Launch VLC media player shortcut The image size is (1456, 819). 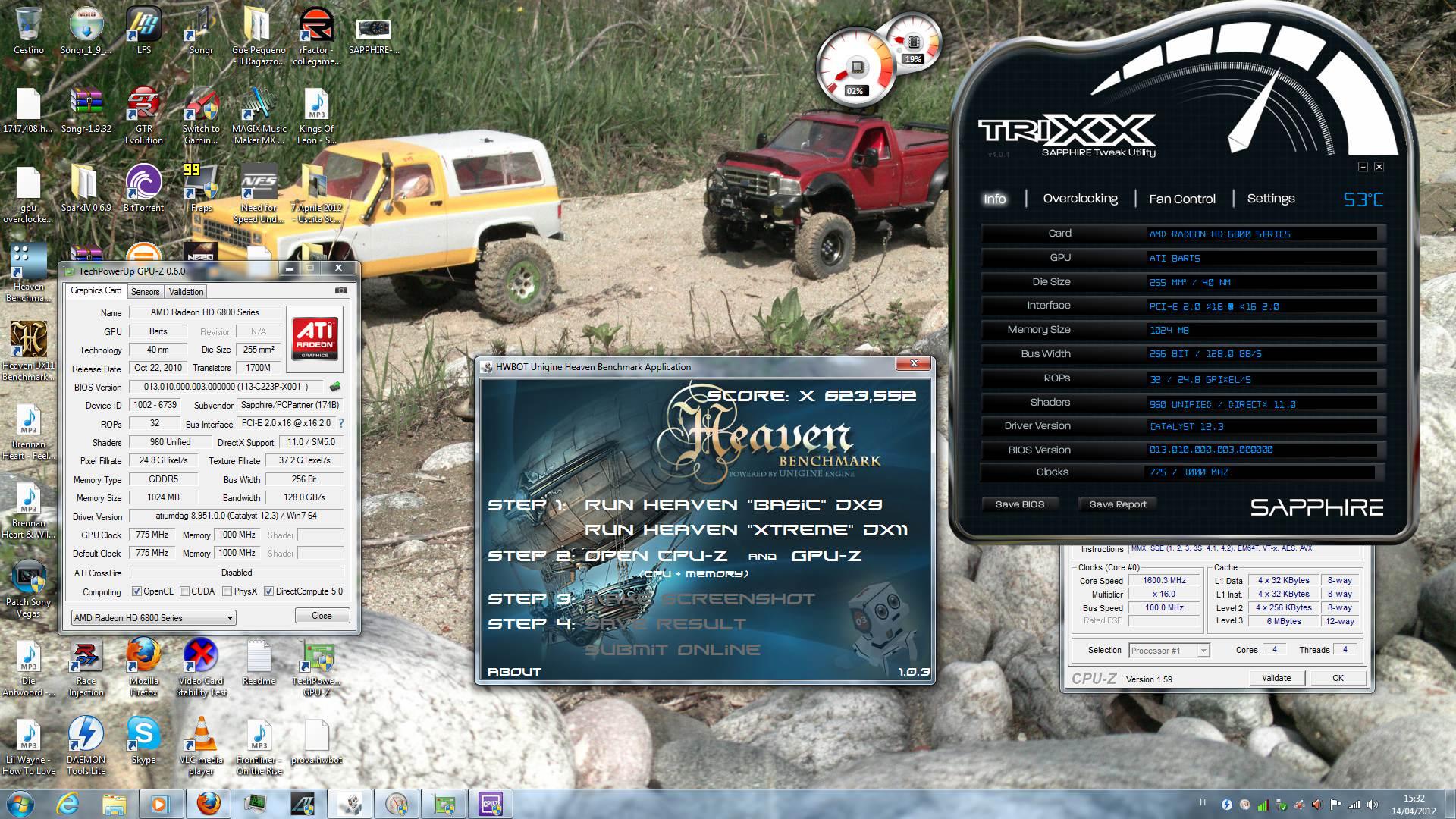coord(201,747)
